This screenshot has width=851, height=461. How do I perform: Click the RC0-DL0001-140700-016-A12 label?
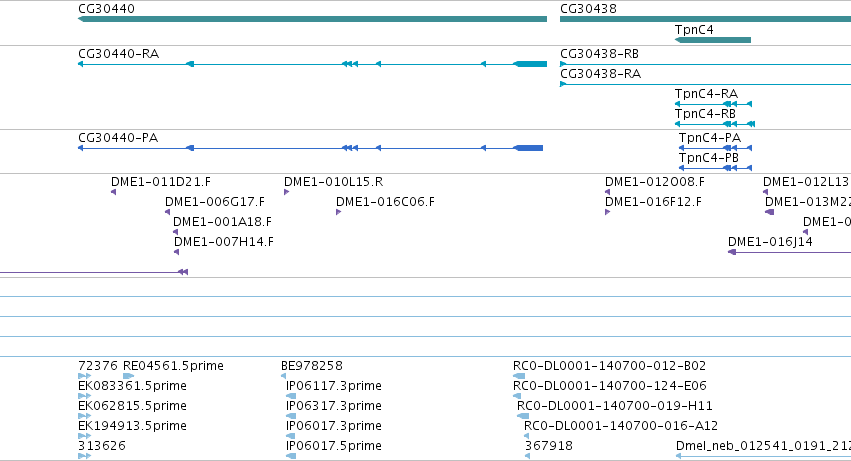click(621, 426)
